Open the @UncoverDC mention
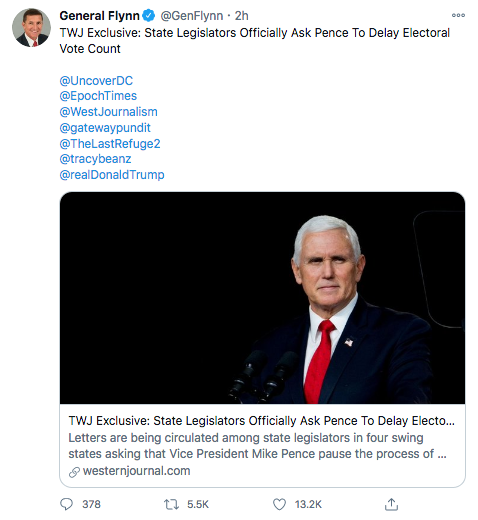The image size is (478, 520). [96, 81]
